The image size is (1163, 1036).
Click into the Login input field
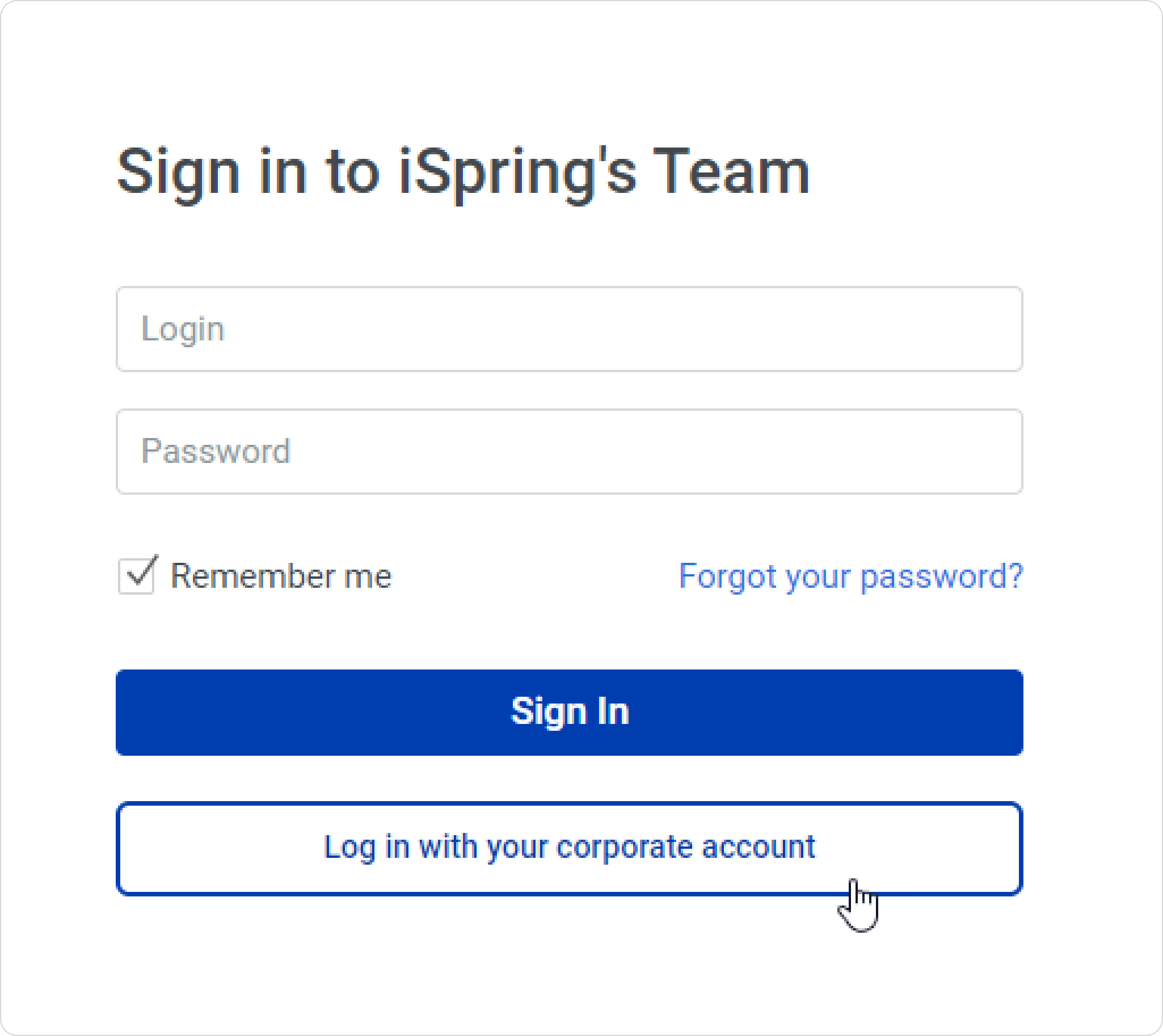pos(569,329)
